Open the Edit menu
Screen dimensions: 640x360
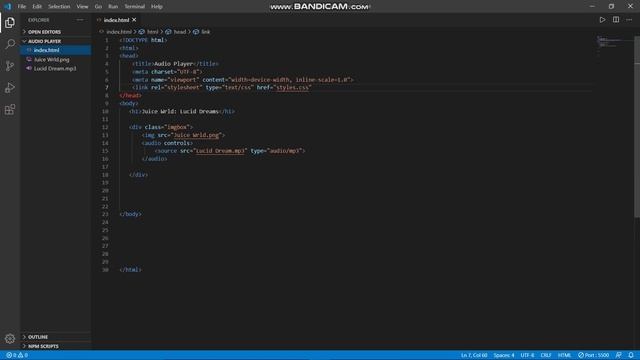(x=37, y=7)
